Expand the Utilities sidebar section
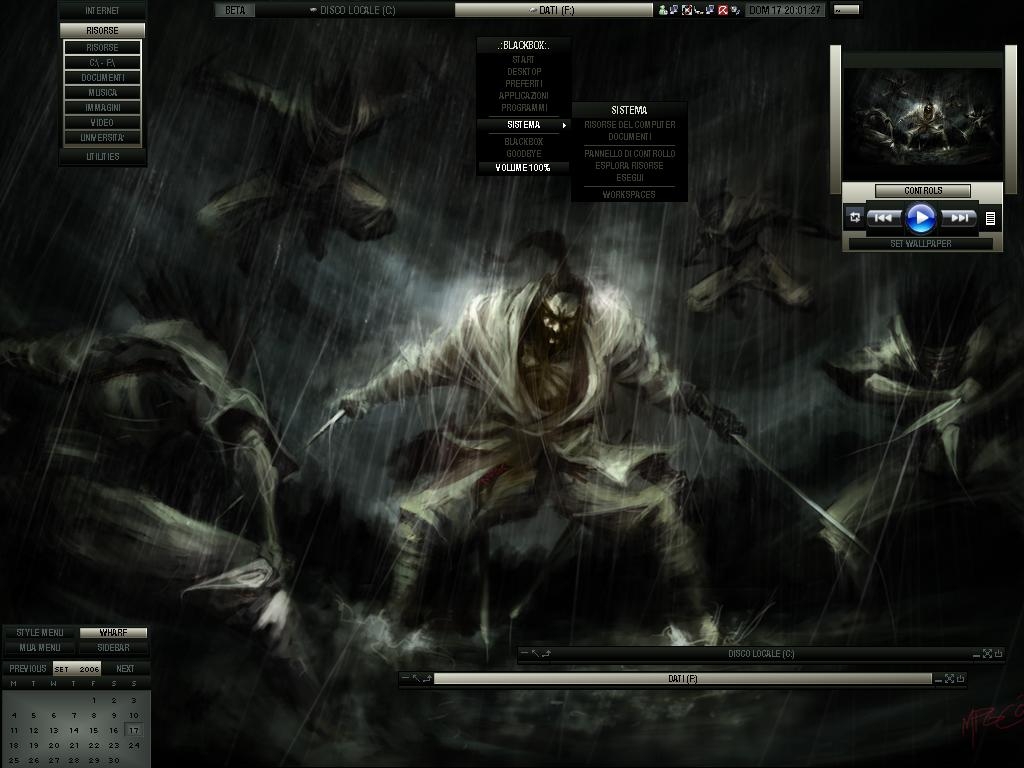Image resolution: width=1024 pixels, height=768 pixels. click(x=103, y=157)
